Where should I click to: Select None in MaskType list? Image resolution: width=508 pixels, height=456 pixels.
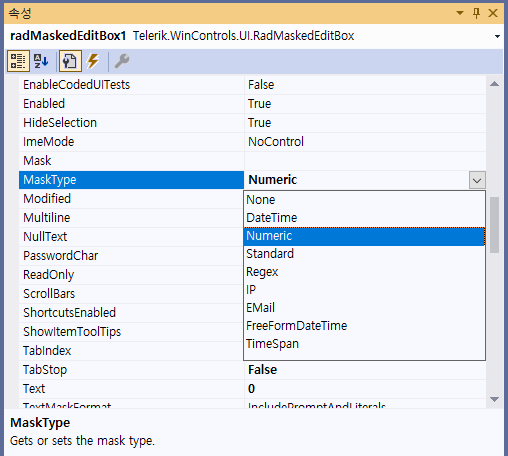point(364,200)
